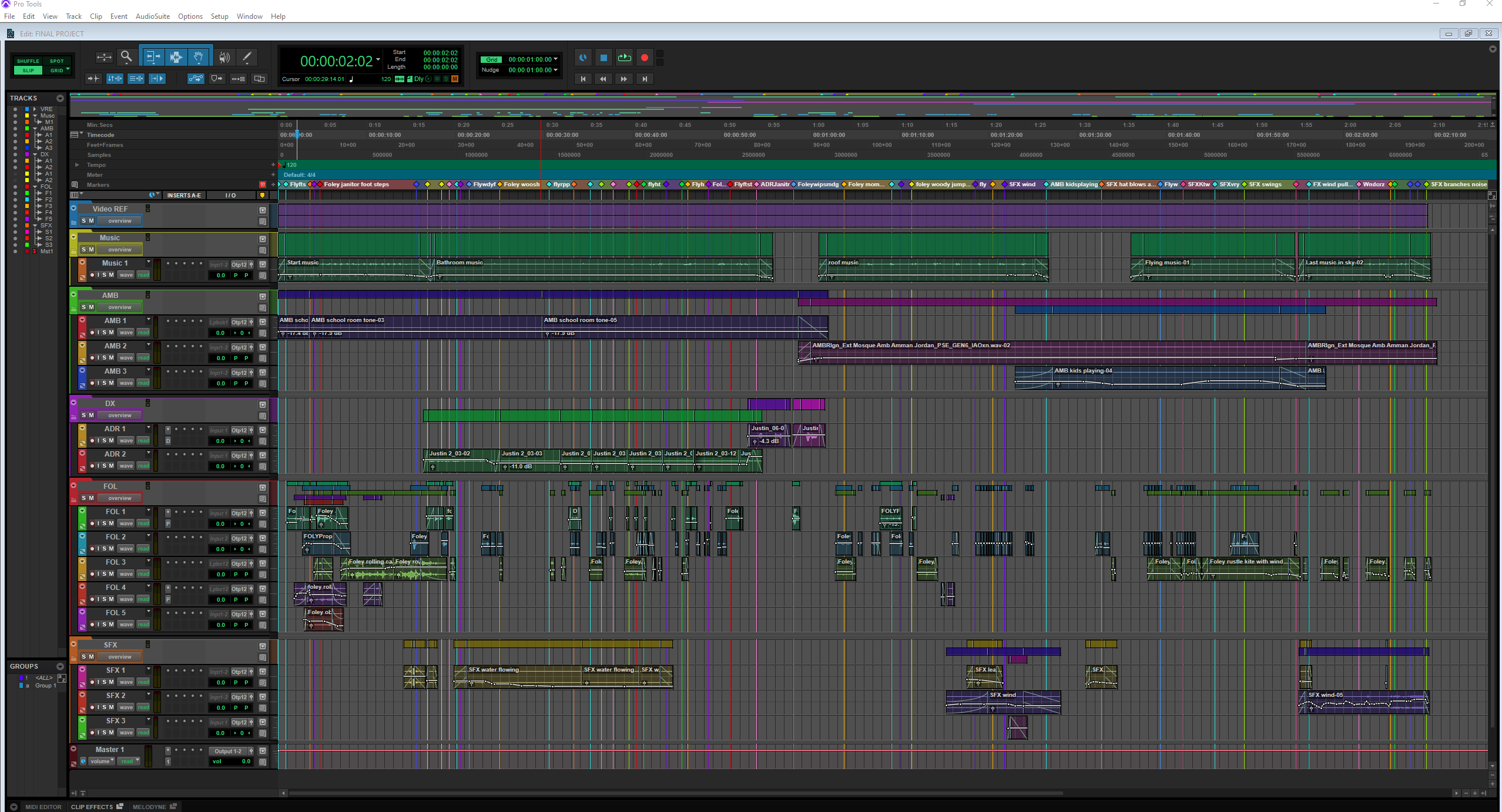1502x812 pixels.
Task: Click the AMB 1 'read' automation button
Action: click(x=143, y=333)
